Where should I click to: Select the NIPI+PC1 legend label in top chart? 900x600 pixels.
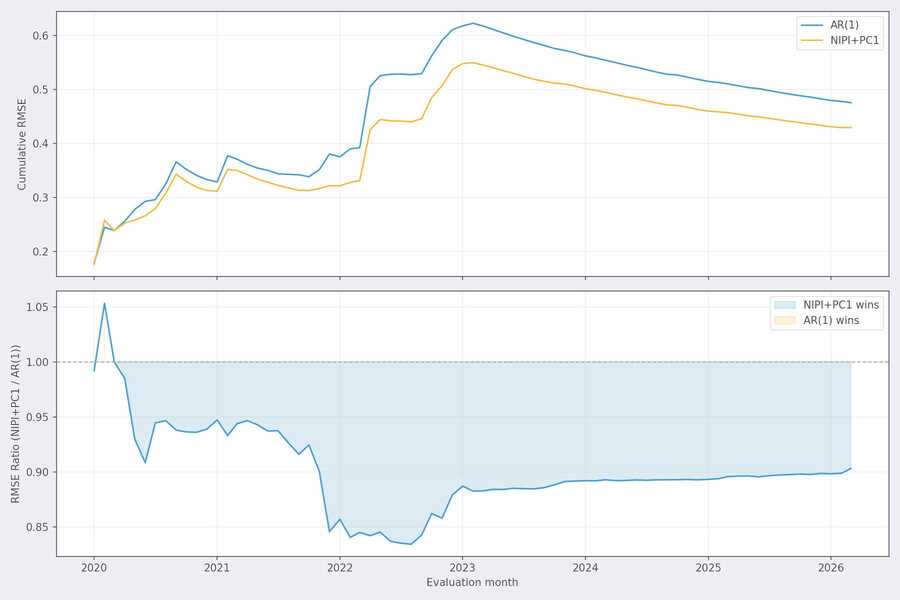point(855,41)
